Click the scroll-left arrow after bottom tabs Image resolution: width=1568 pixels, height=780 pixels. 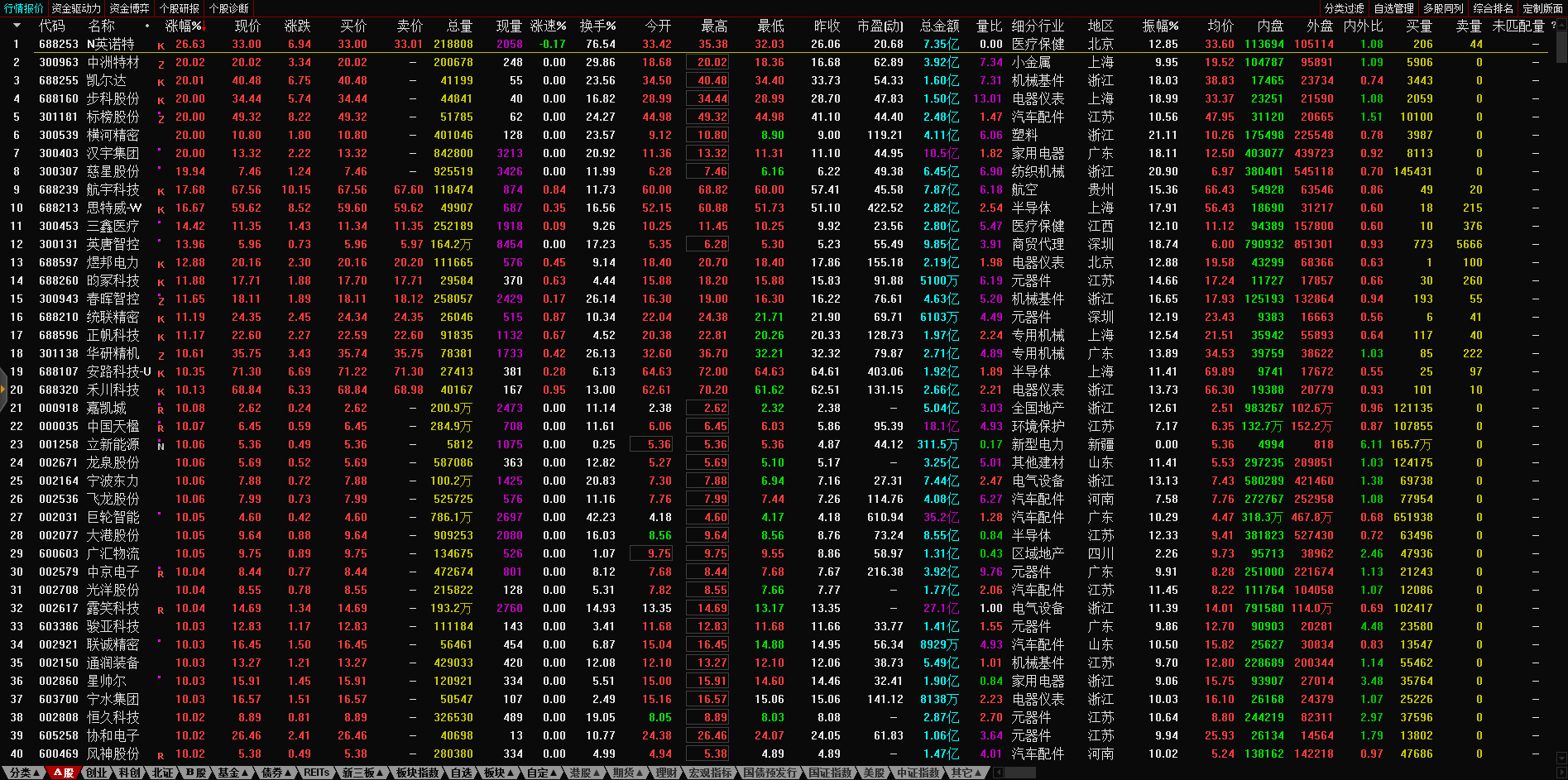pyautogui.click(x=999, y=773)
